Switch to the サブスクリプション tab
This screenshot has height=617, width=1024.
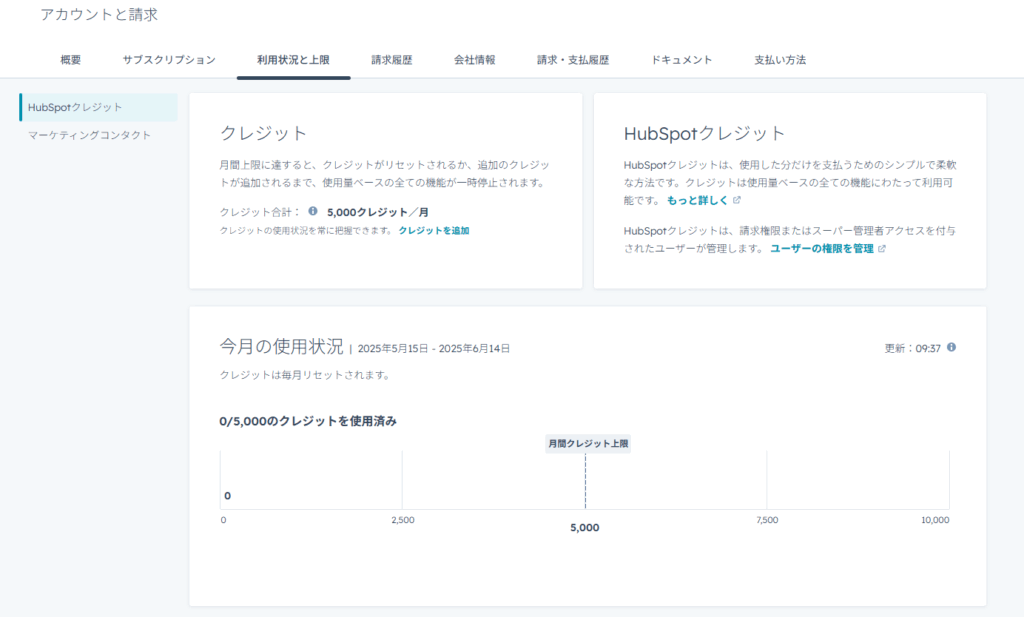169,60
